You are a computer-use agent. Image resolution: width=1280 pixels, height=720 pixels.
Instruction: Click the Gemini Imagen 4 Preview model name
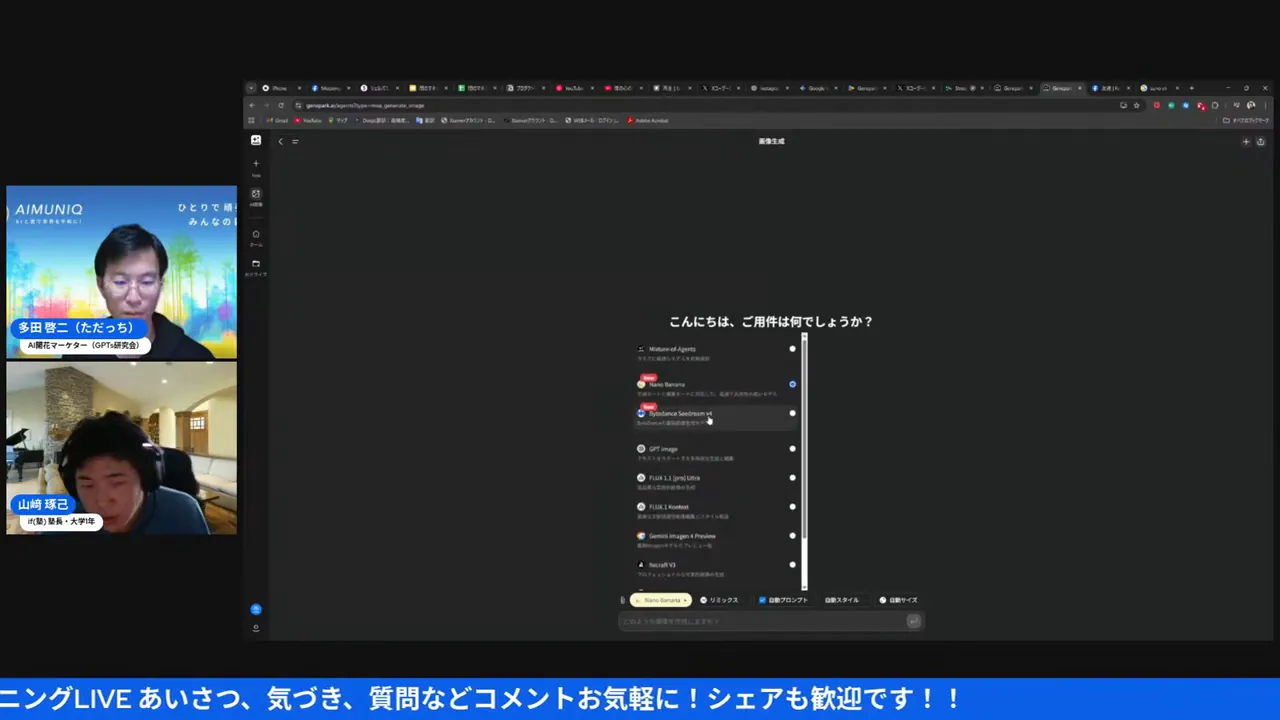coord(682,536)
